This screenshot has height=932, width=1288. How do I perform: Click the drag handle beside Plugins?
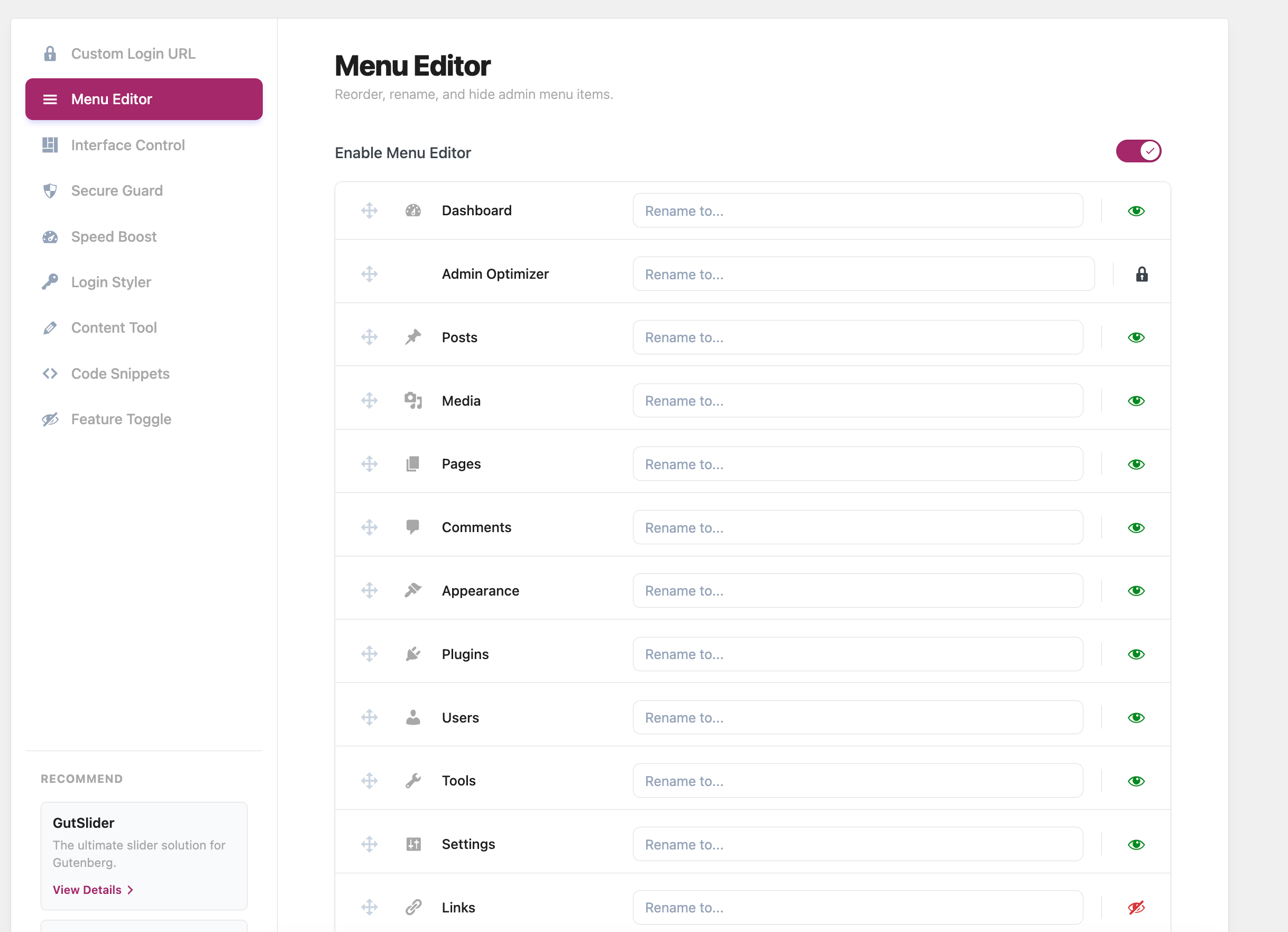point(369,654)
